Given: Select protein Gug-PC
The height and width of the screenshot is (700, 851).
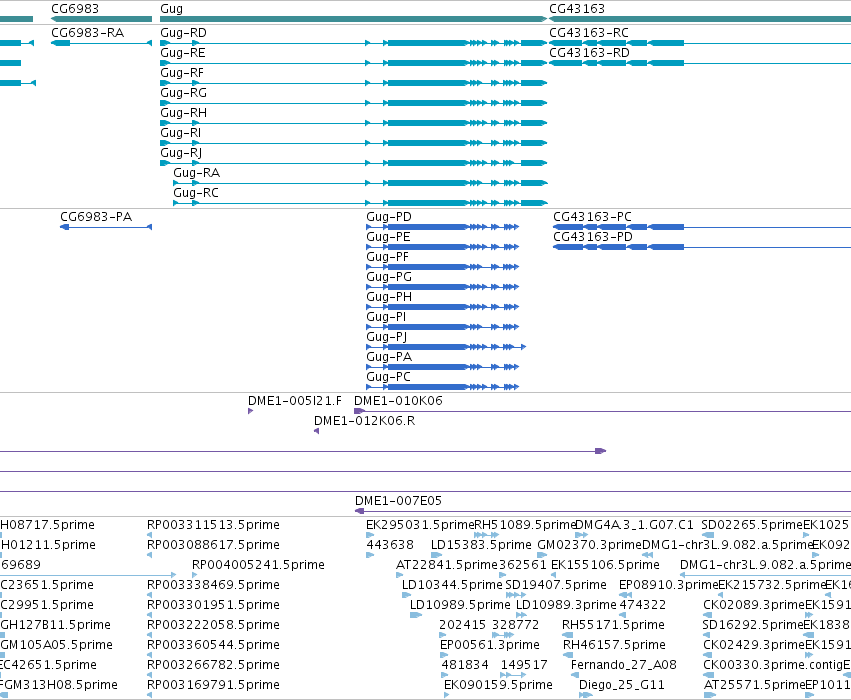Looking at the screenshot, I should (x=389, y=377).
